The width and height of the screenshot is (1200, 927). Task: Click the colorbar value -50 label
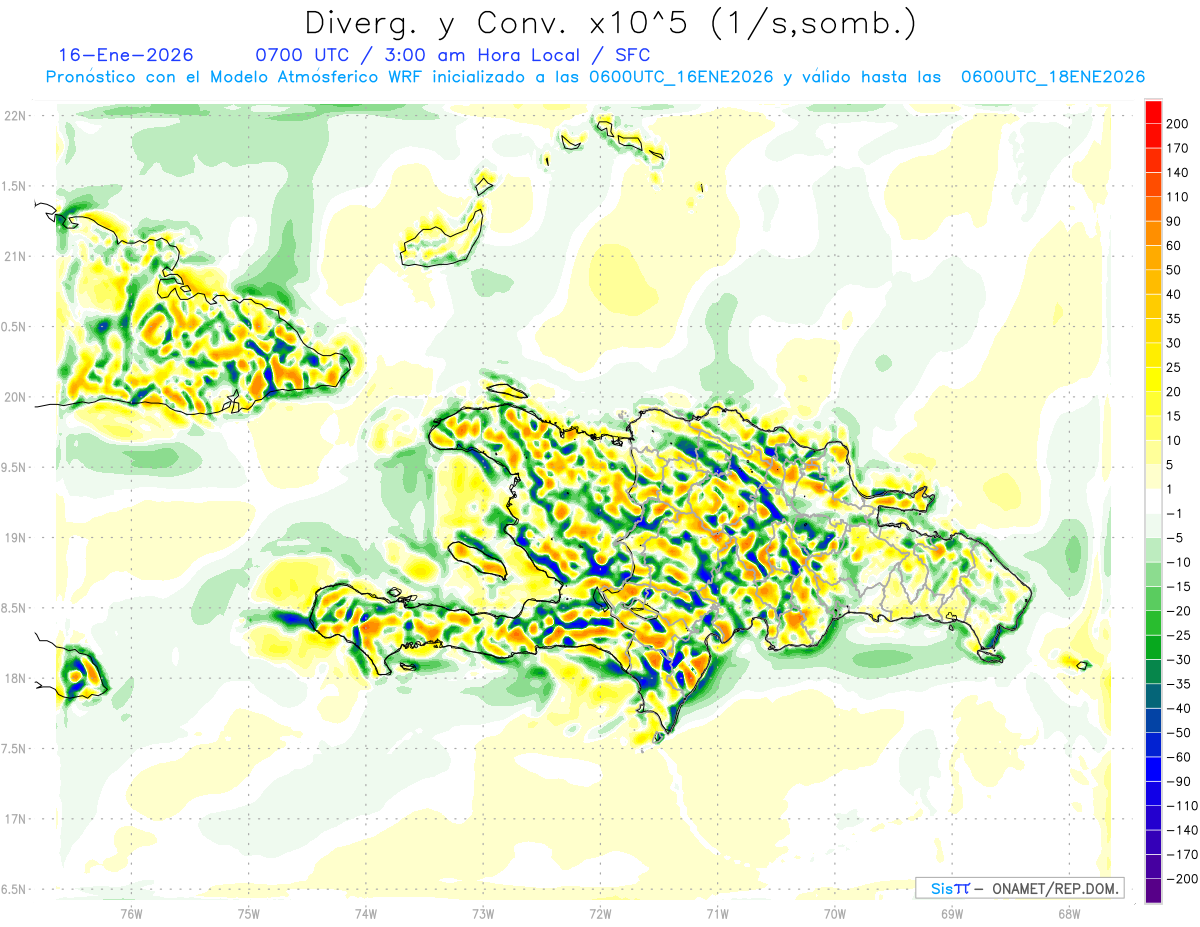pos(1178,732)
